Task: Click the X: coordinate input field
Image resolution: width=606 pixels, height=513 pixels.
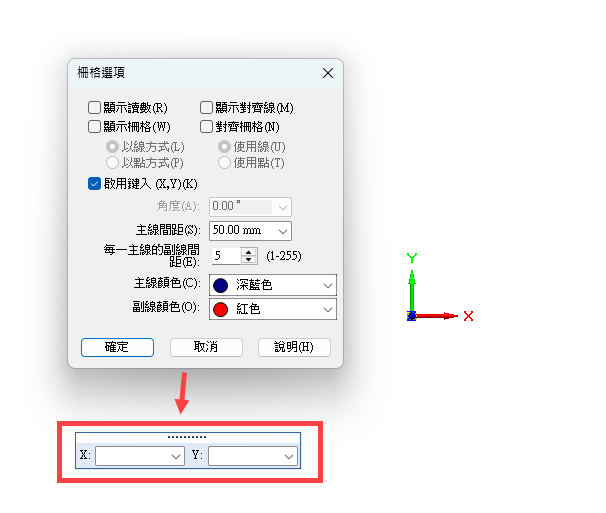Action: pyautogui.click(x=140, y=456)
